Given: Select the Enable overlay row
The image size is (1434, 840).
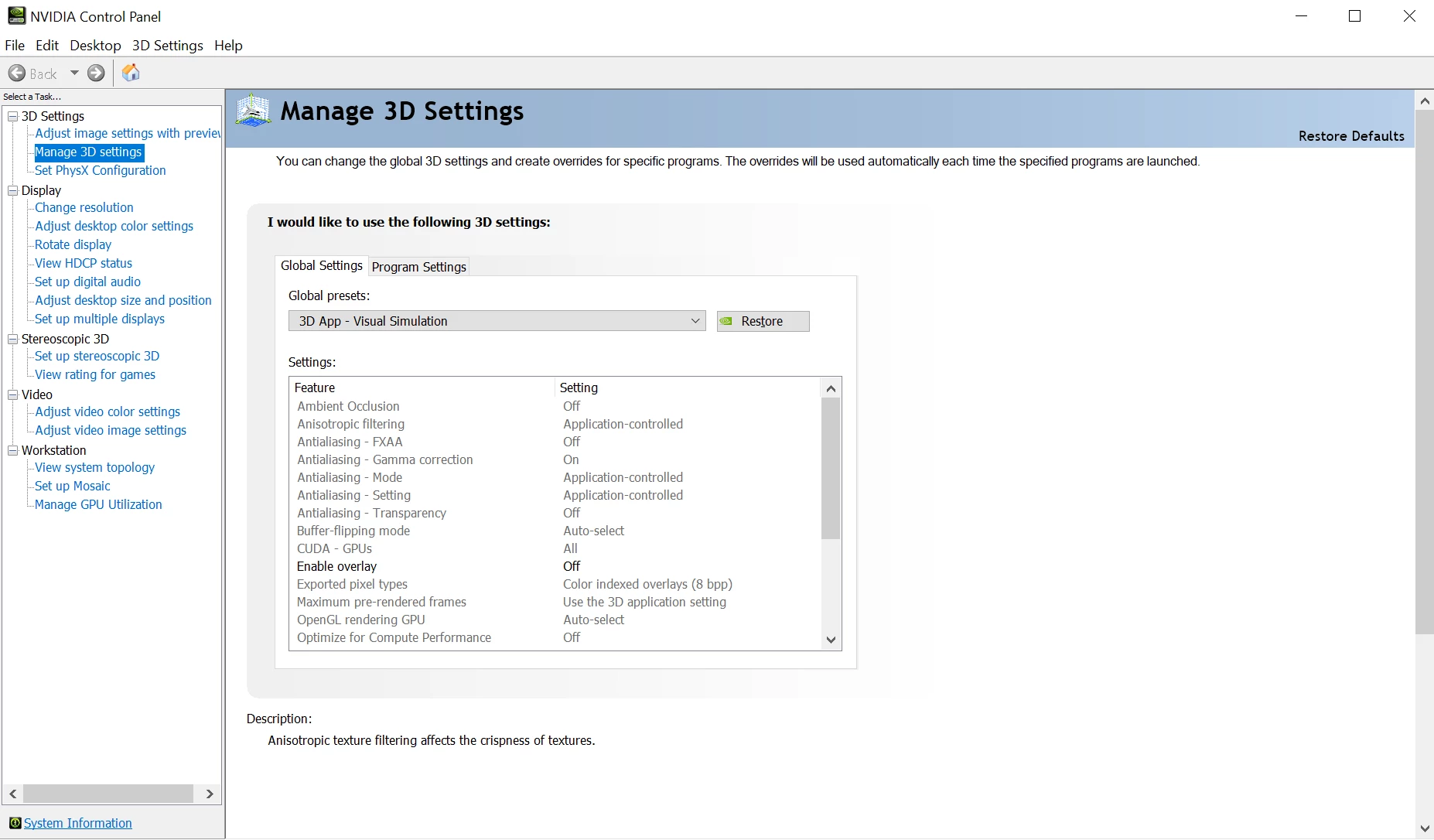Looking at the screenshot, I should click(555, 566).
